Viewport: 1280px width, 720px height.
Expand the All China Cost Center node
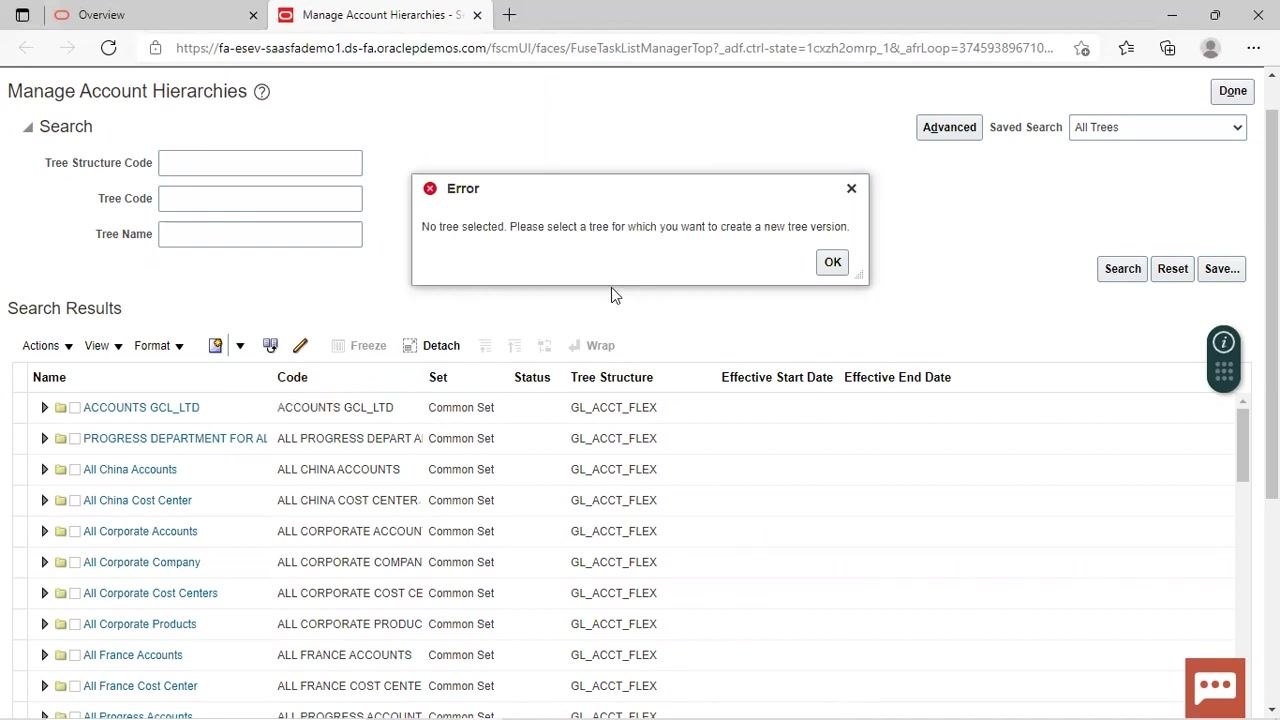coord(44,501)
